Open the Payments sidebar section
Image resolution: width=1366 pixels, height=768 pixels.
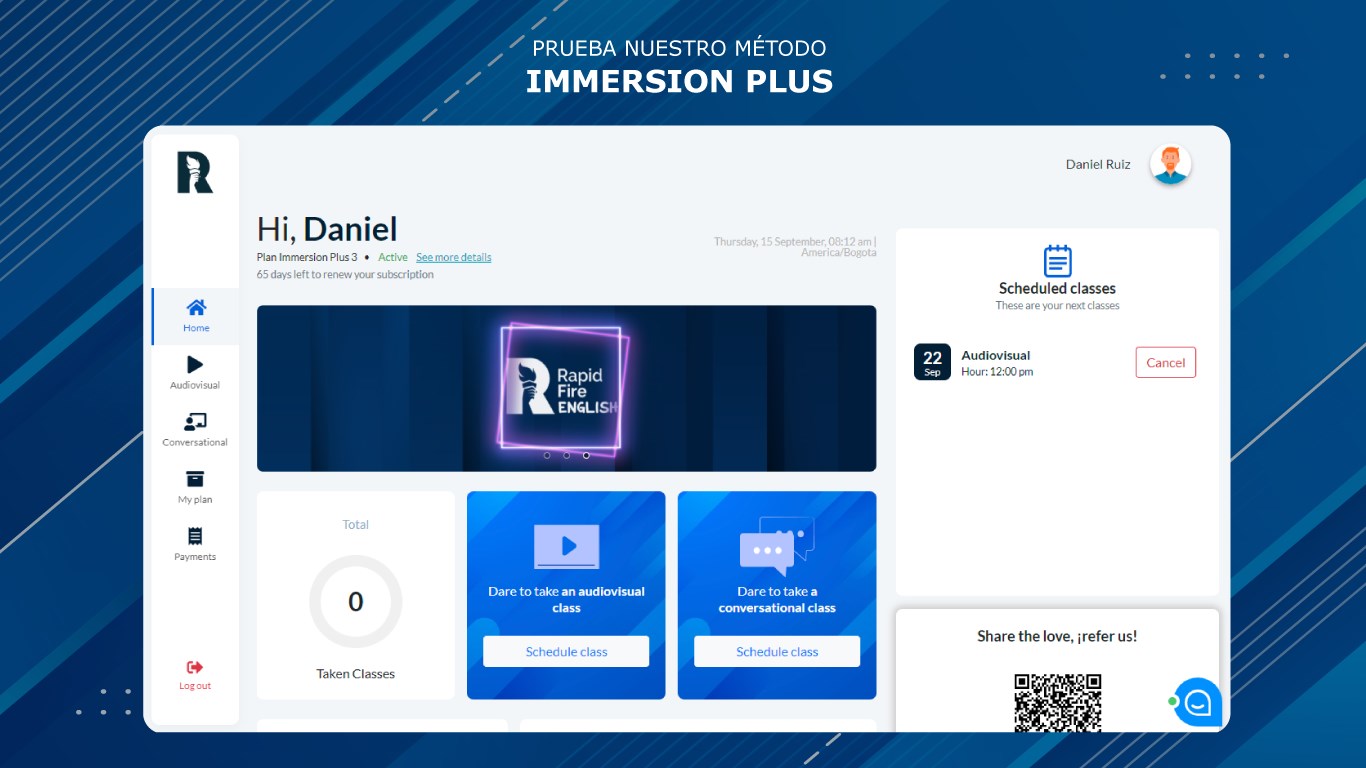[x=195, y=544]
